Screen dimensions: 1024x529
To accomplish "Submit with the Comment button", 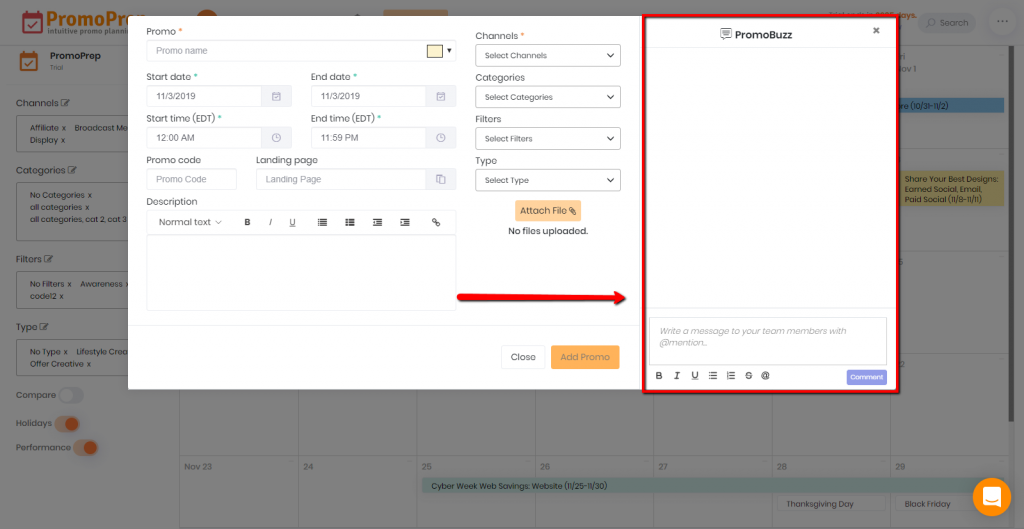I will pos(867,377).
